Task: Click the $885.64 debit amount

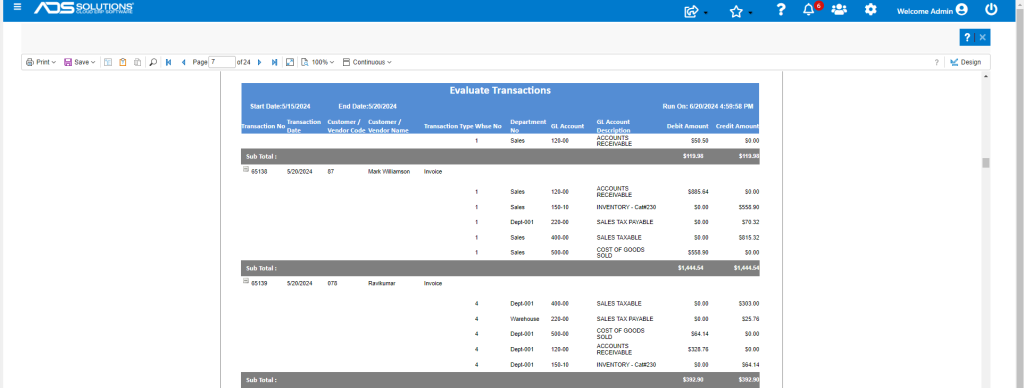Action: [x=697, y=192]
